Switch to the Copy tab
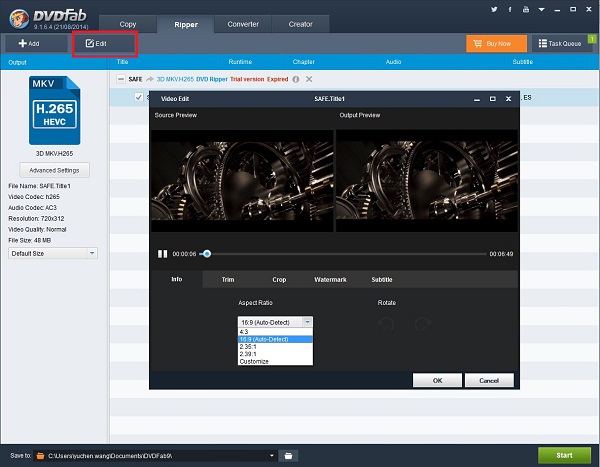600x467 pixels. (x=127, y=24)
